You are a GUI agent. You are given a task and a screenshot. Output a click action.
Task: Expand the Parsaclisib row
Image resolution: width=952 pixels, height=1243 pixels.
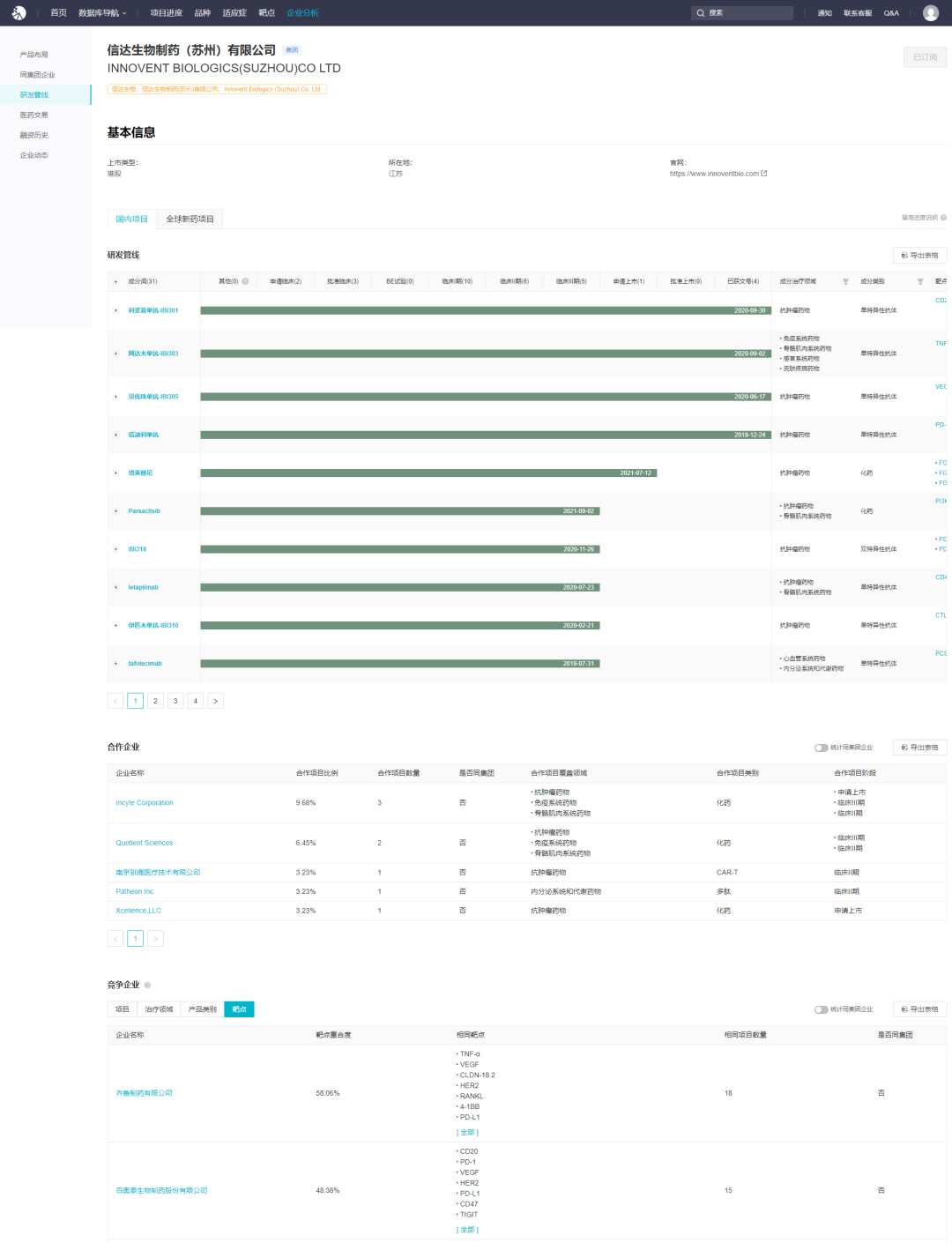pyautogui.click(x=115, y=511)
